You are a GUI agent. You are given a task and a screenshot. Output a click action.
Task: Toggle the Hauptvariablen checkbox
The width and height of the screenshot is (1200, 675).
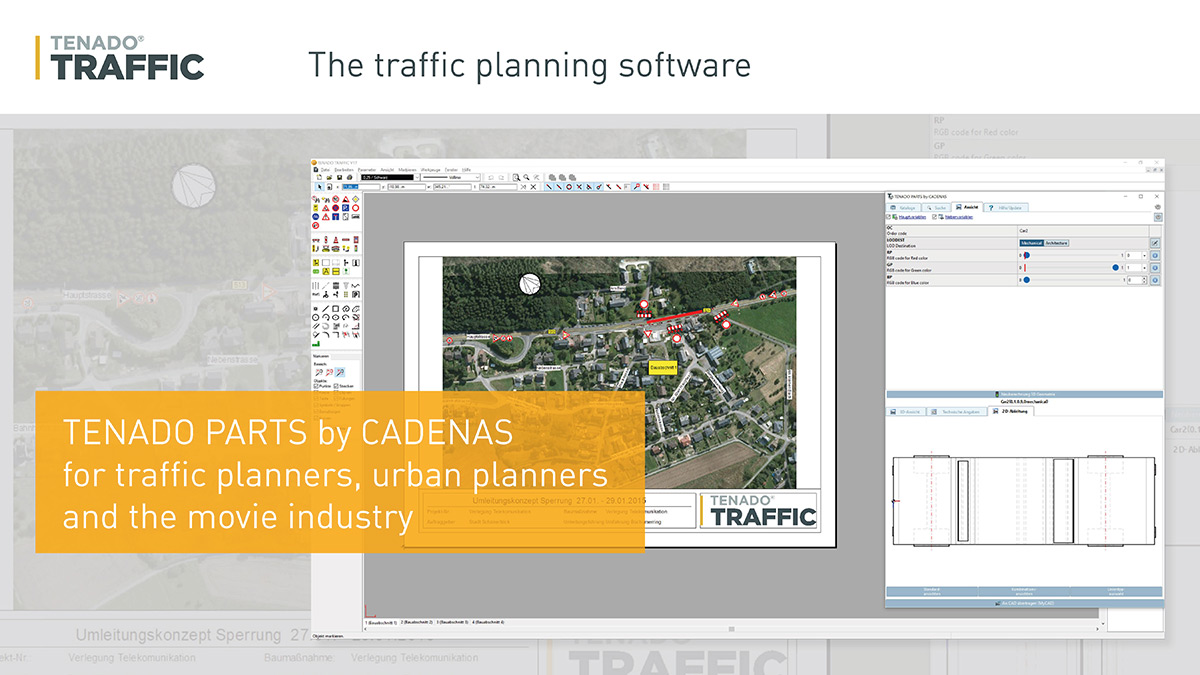click(x=888, y=217)
